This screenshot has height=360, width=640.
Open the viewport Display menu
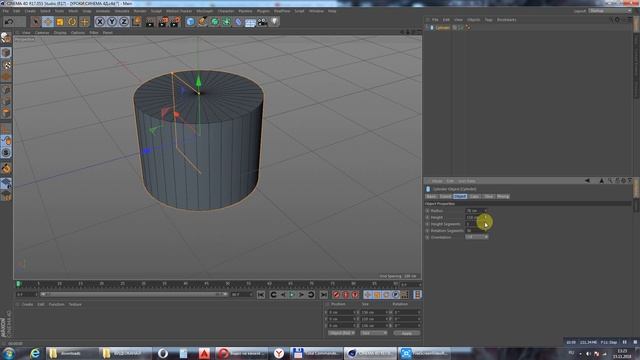tap(60, 32)
